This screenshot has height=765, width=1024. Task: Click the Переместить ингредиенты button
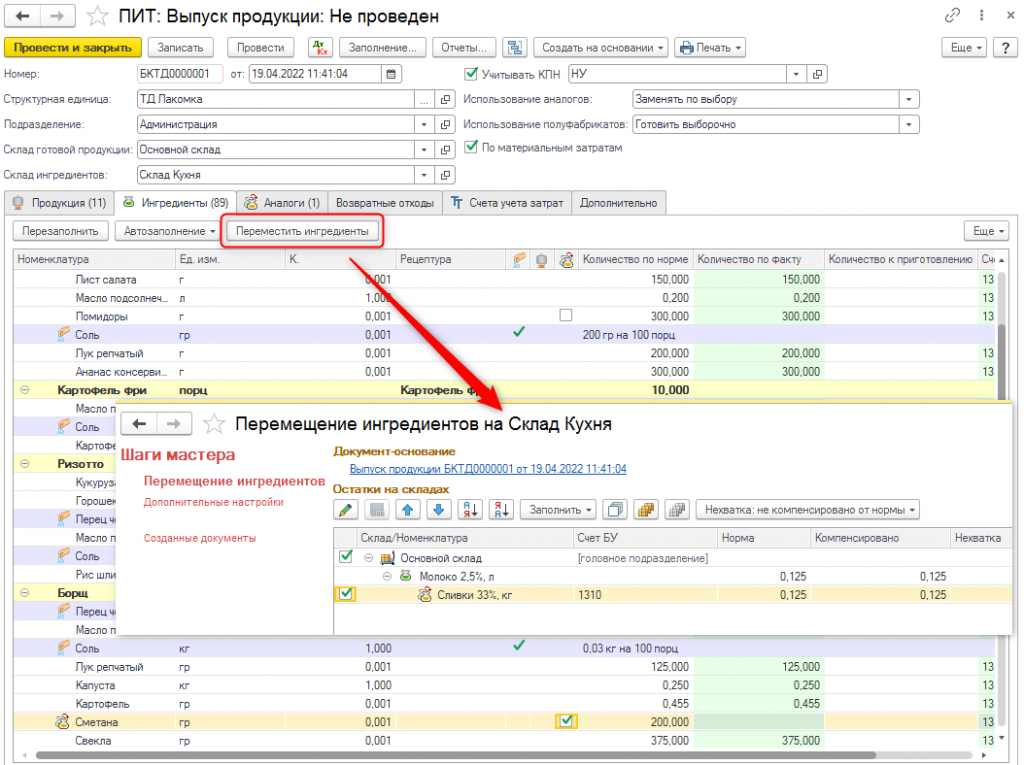(x=302, y=231)
